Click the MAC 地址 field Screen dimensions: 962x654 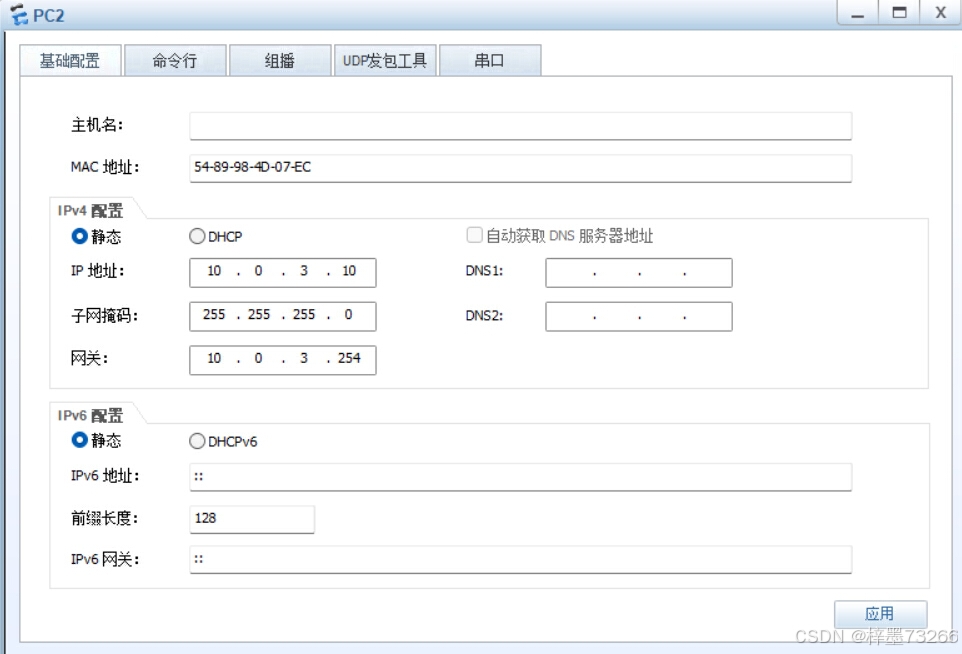tap(520, 168)
